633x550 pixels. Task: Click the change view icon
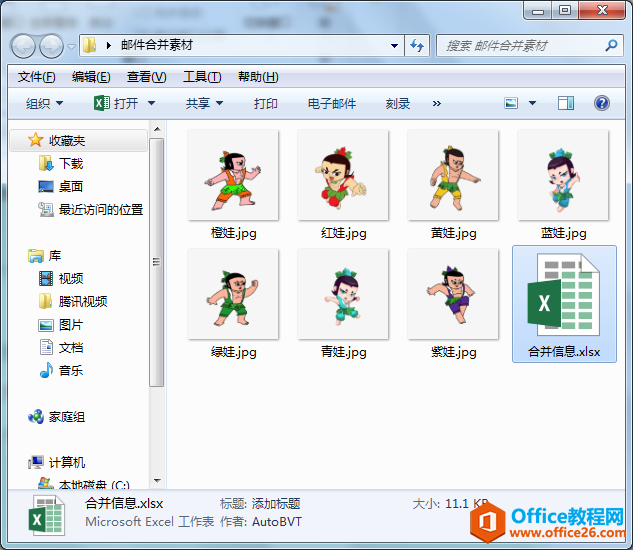click(511, 103)
